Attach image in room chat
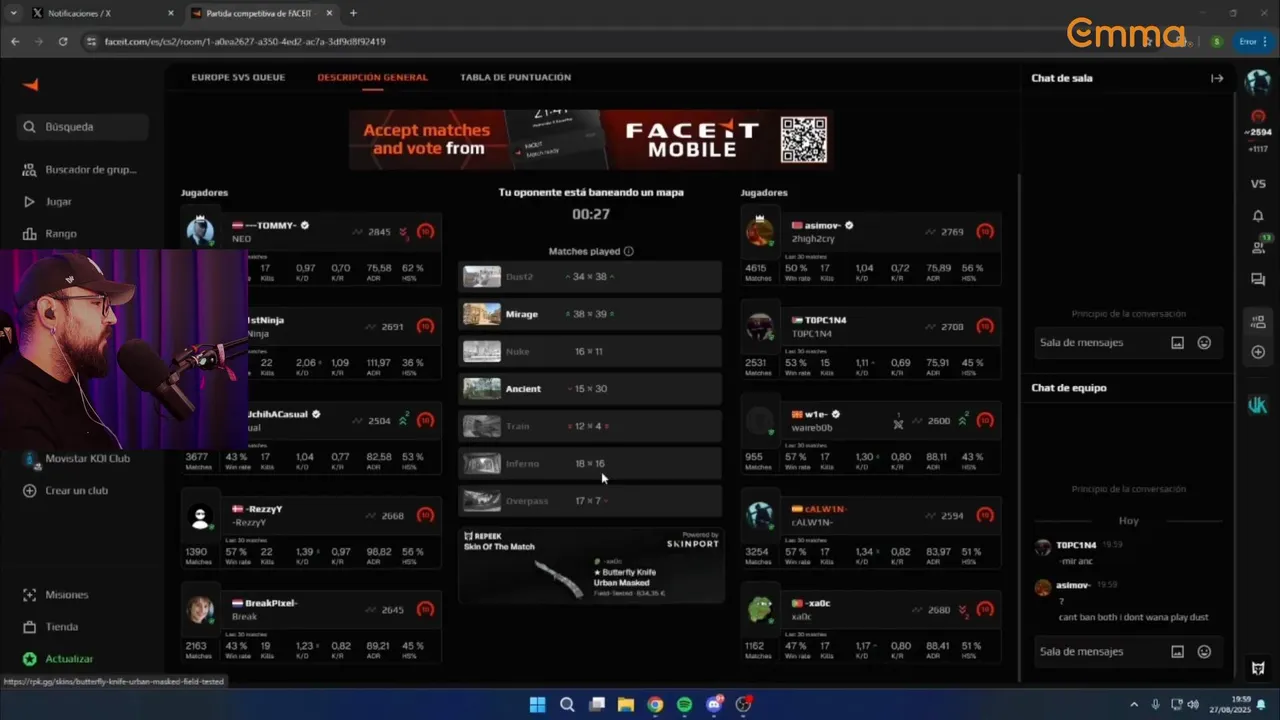Image resolution: width=1280 pixels, height=720 pixels. pyautogui.click(x=1177, y=342)
